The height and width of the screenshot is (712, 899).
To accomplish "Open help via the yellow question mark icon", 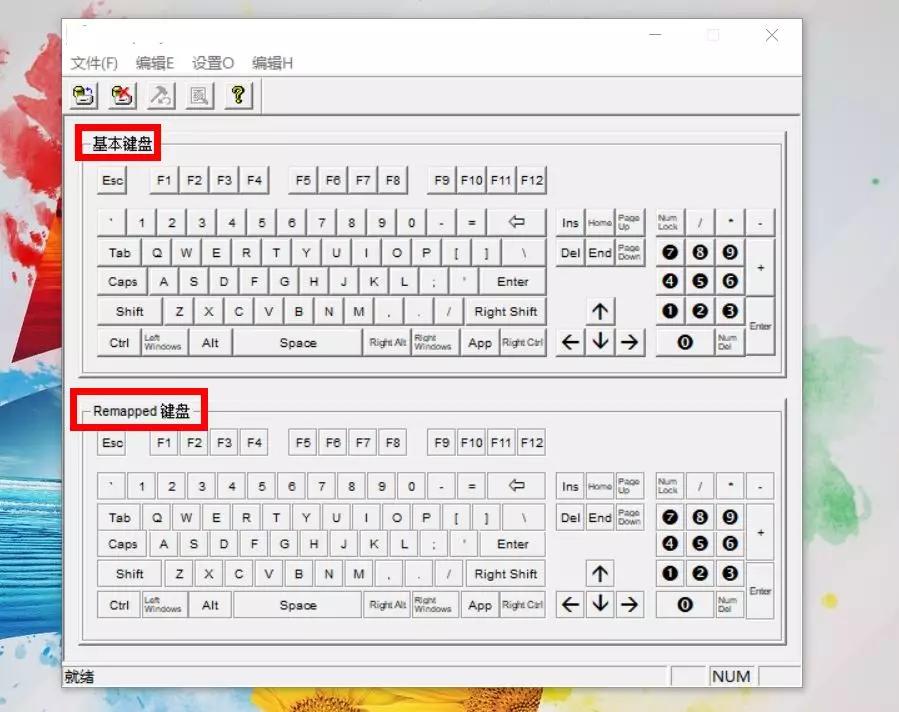I will tap(238, 96).
